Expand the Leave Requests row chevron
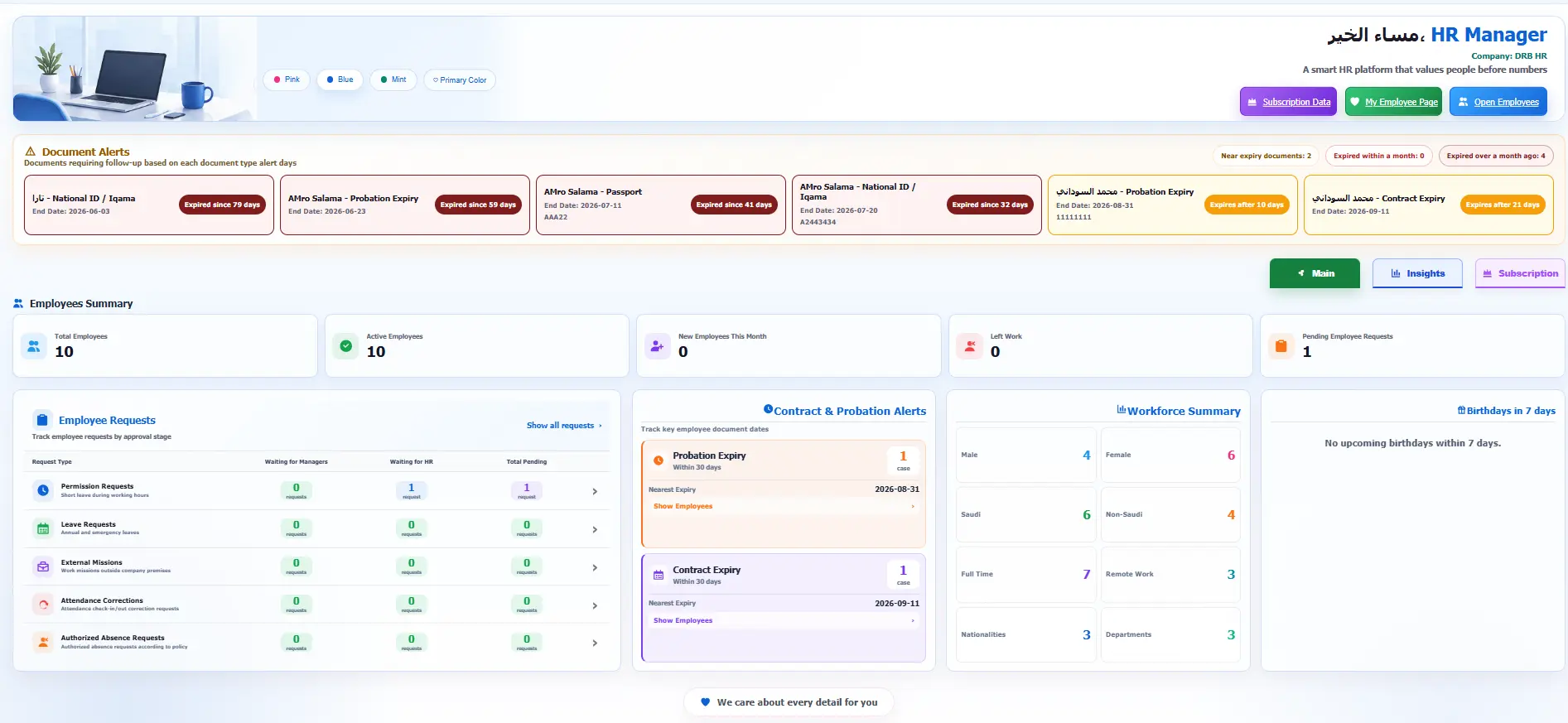Screen dimensions: 1568x723 tap(595, 529)
